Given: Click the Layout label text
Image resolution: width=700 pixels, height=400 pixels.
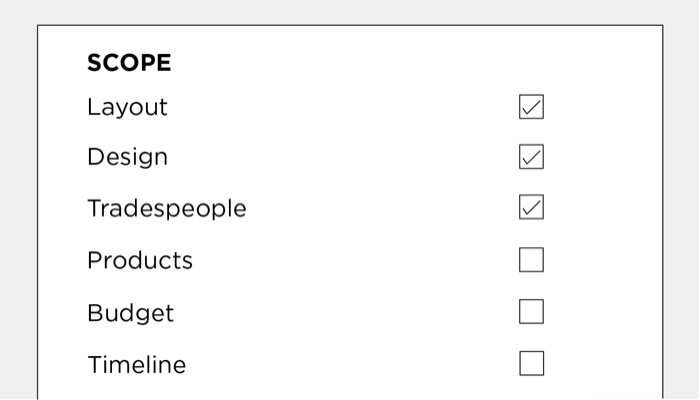Looking at the screenshot, I should (x=127, y=107).
